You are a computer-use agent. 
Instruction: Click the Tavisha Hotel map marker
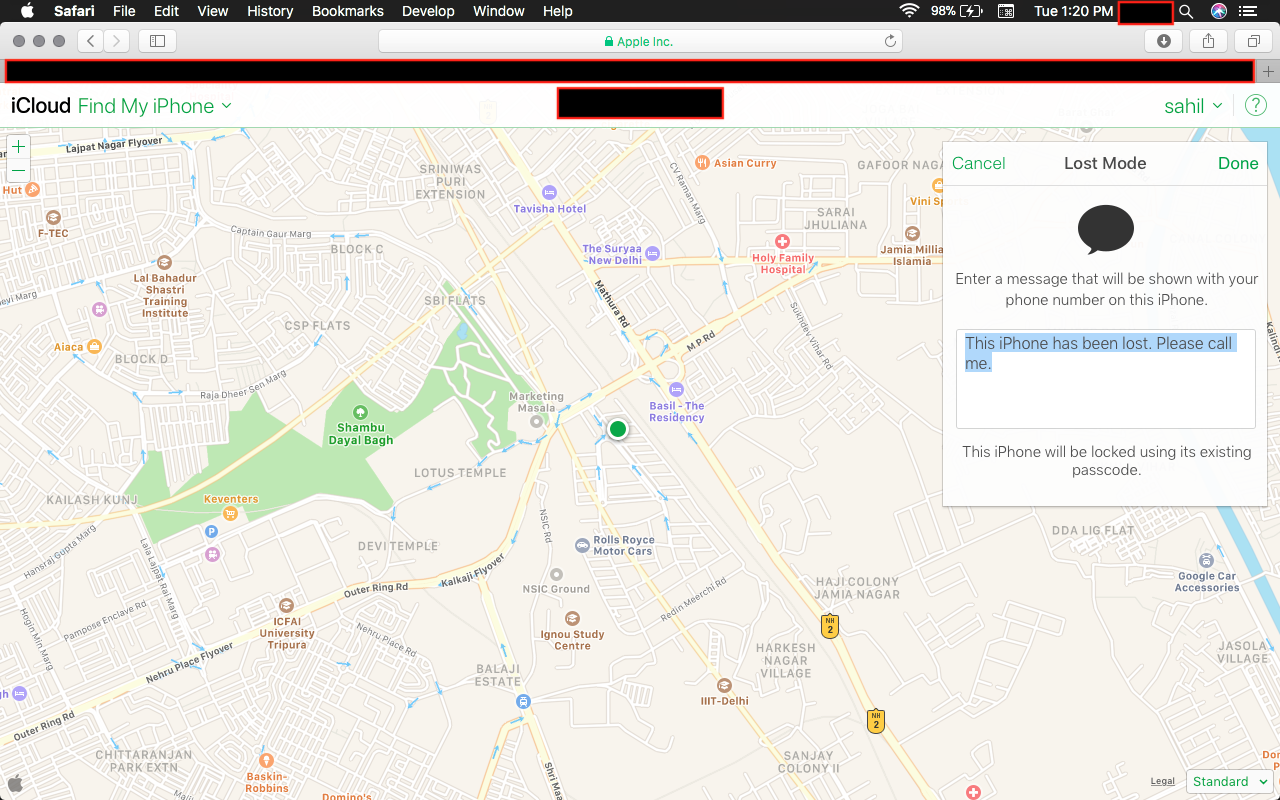point(549,192)
